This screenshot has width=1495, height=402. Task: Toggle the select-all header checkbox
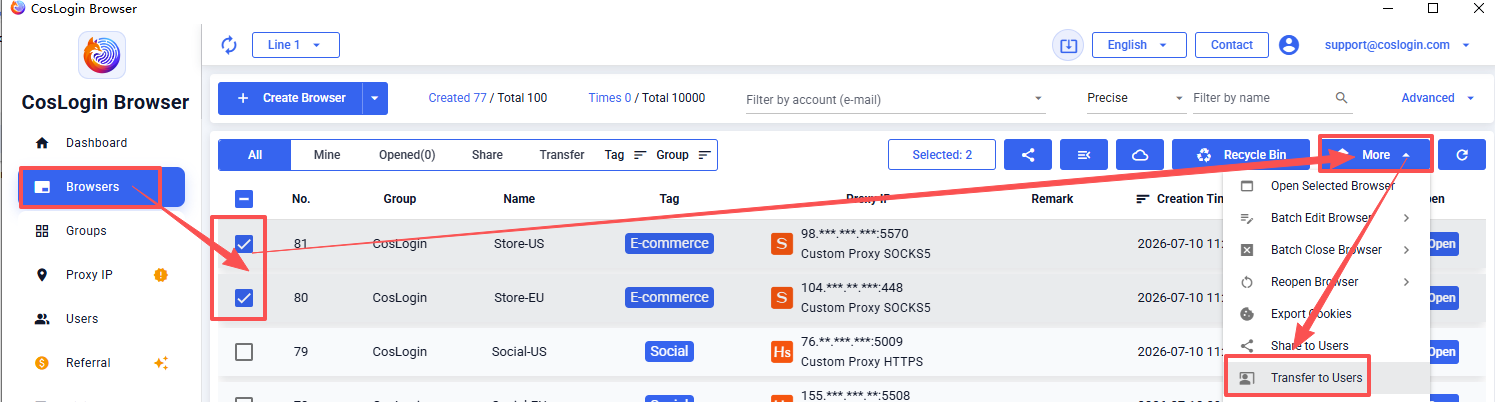(244, 199)
